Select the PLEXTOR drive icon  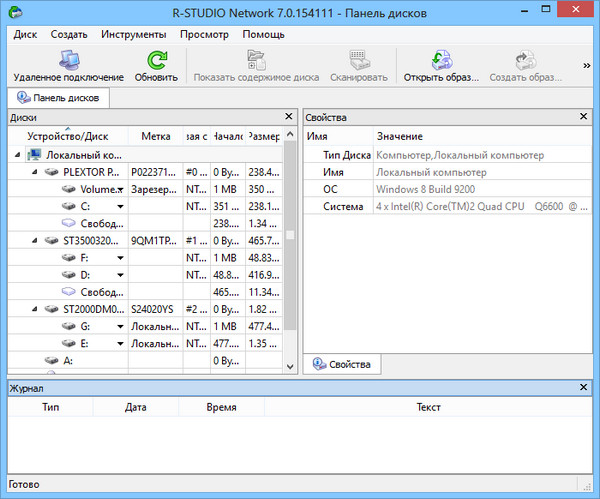pos(52,172)
